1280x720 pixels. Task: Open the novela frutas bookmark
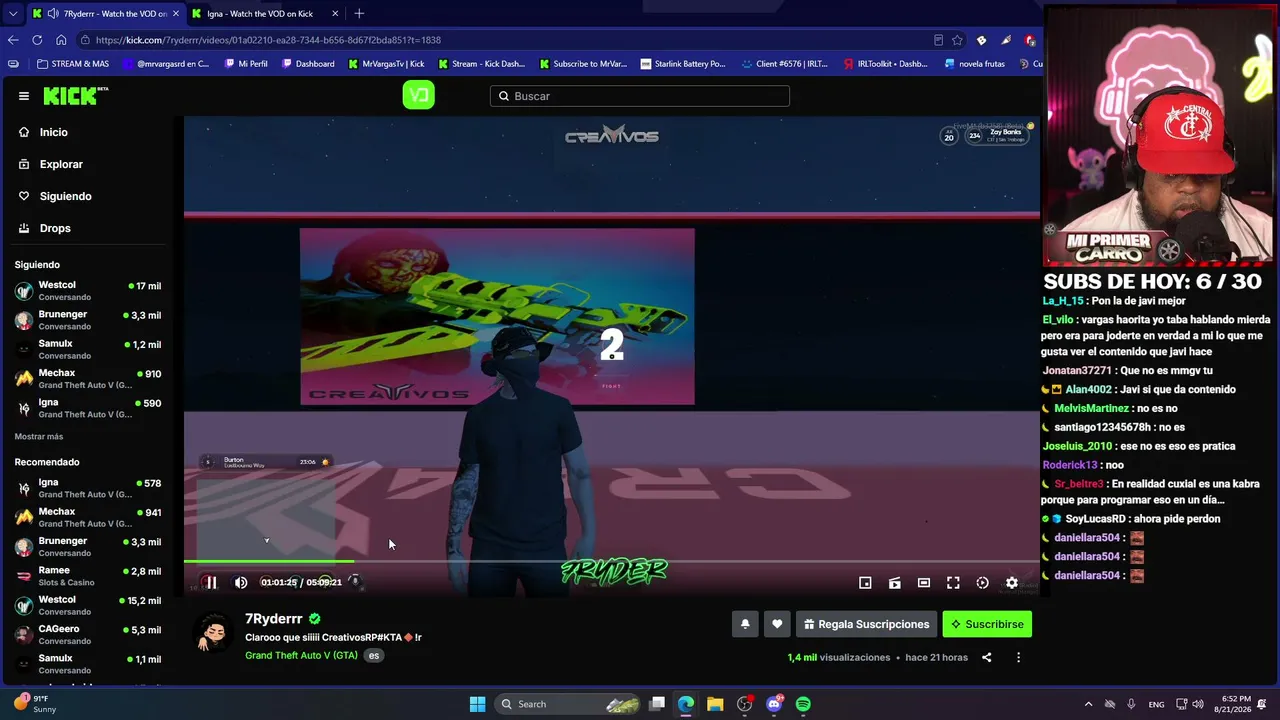click(x=975, y=64)
